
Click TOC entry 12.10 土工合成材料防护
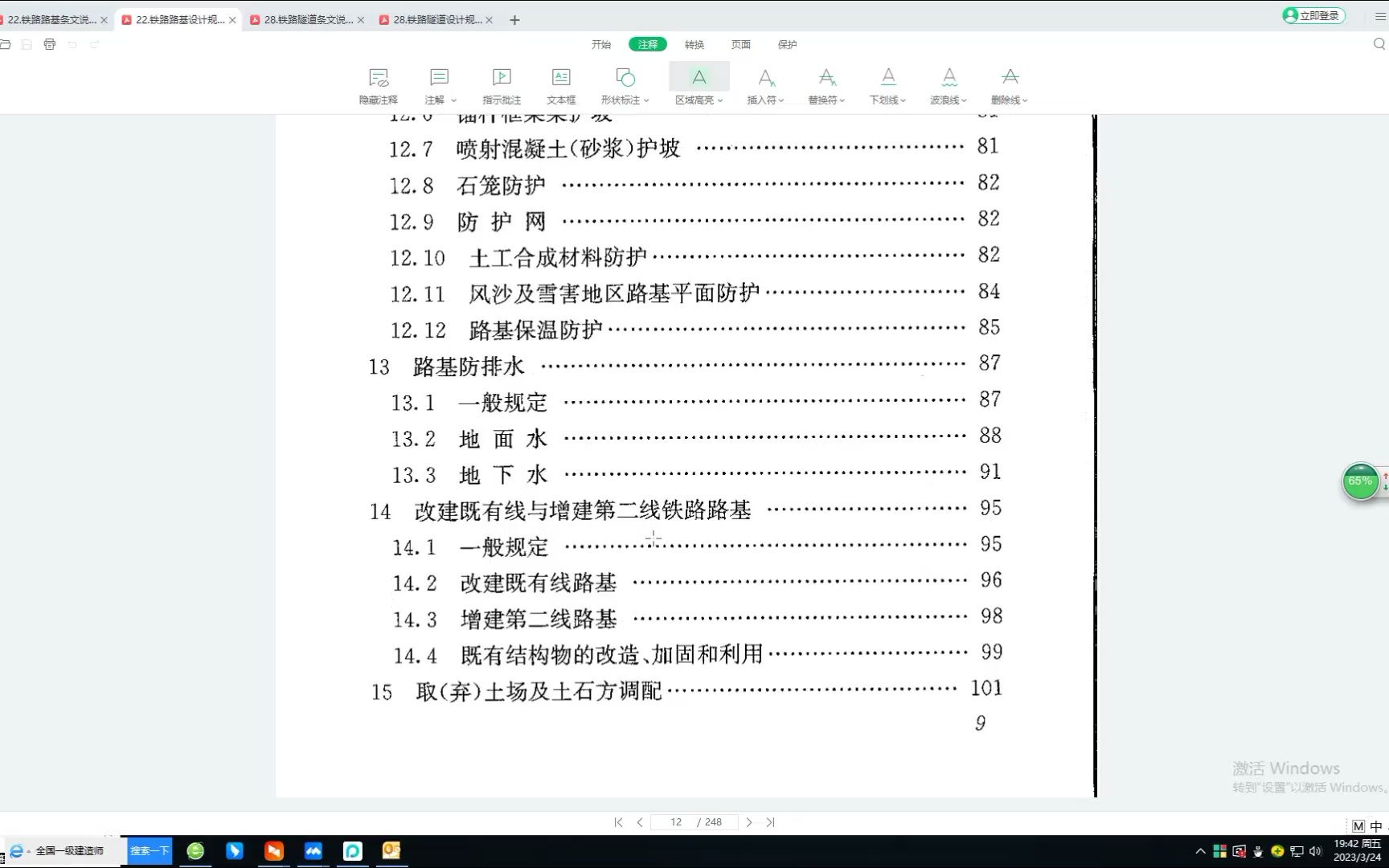click(694, 256)
